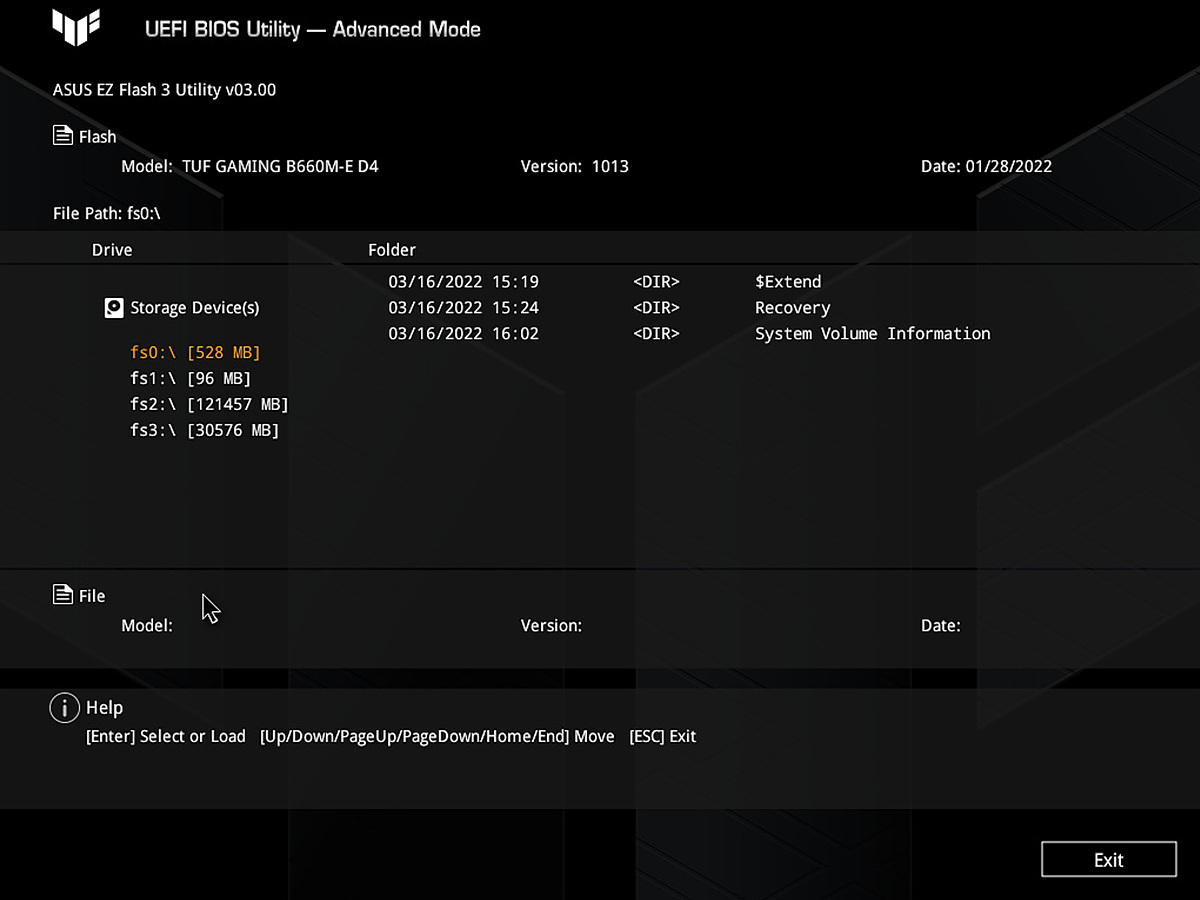
Task: Select drive fs3:\ [30576 MB]
Action: coord(204,430)
